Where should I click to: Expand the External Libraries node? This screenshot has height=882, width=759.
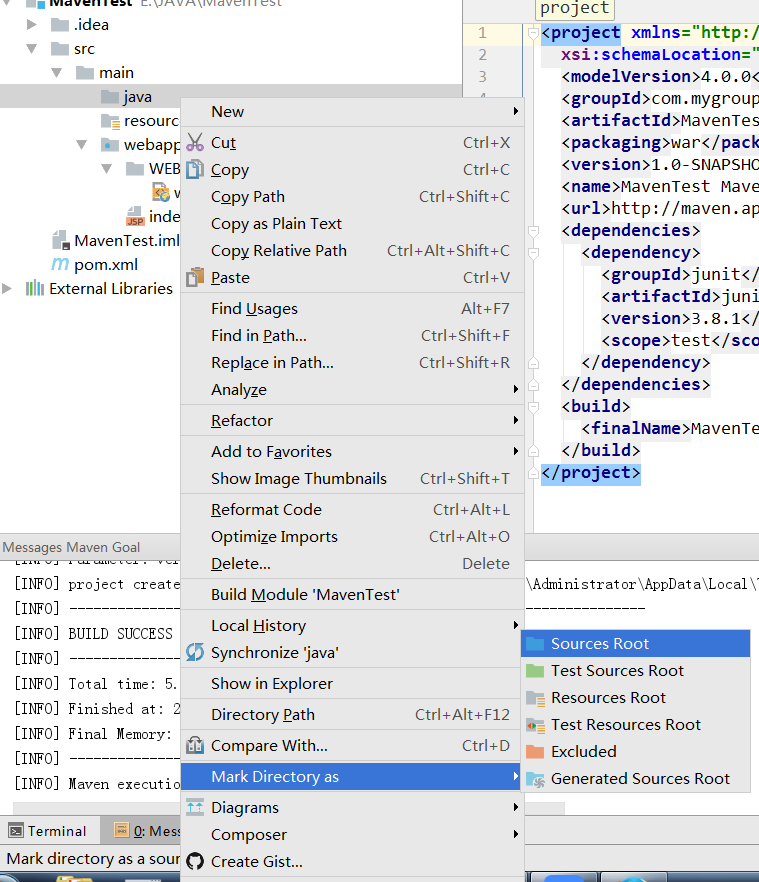(7, 289)
